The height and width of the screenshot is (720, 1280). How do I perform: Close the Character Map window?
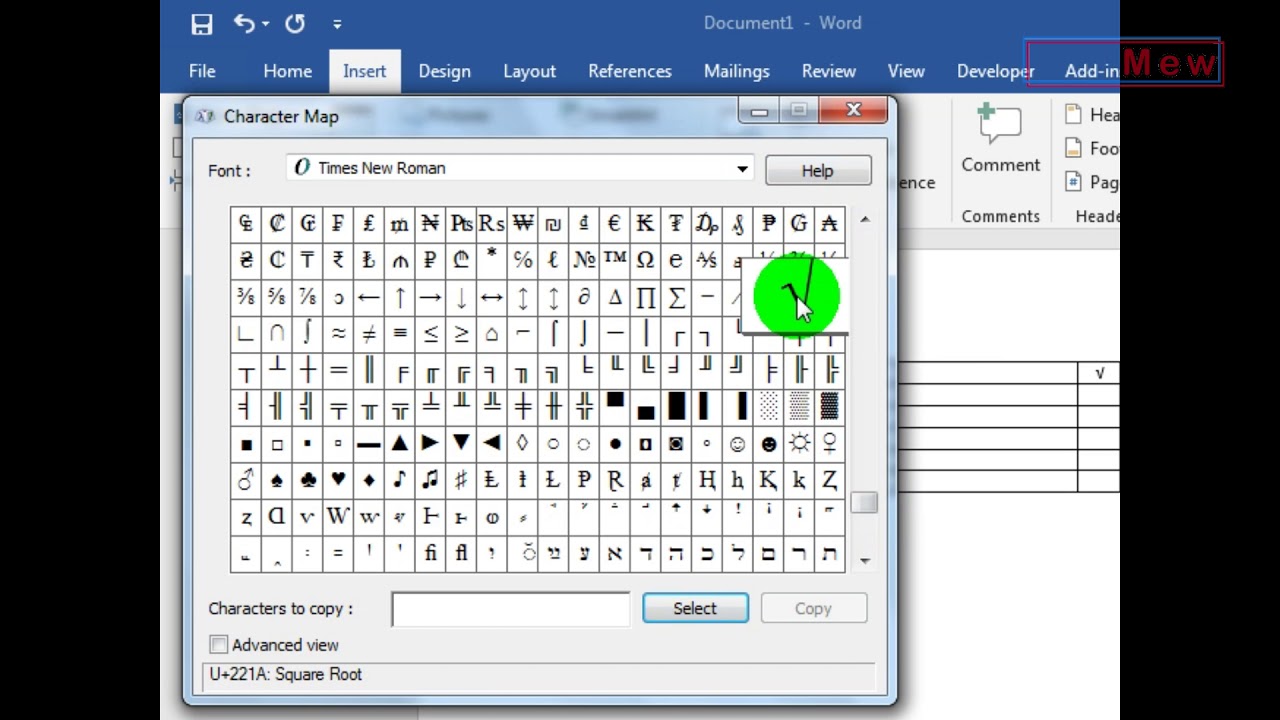click(853, 110)
